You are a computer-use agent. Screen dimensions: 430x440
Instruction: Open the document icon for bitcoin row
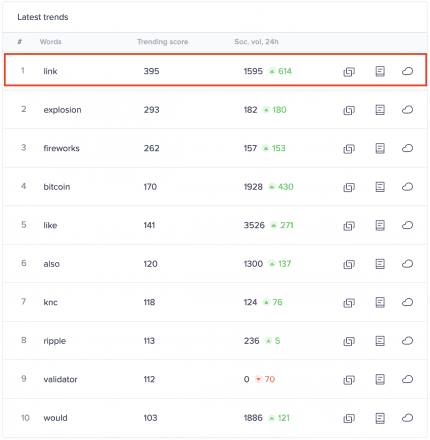tap(380, 187)
